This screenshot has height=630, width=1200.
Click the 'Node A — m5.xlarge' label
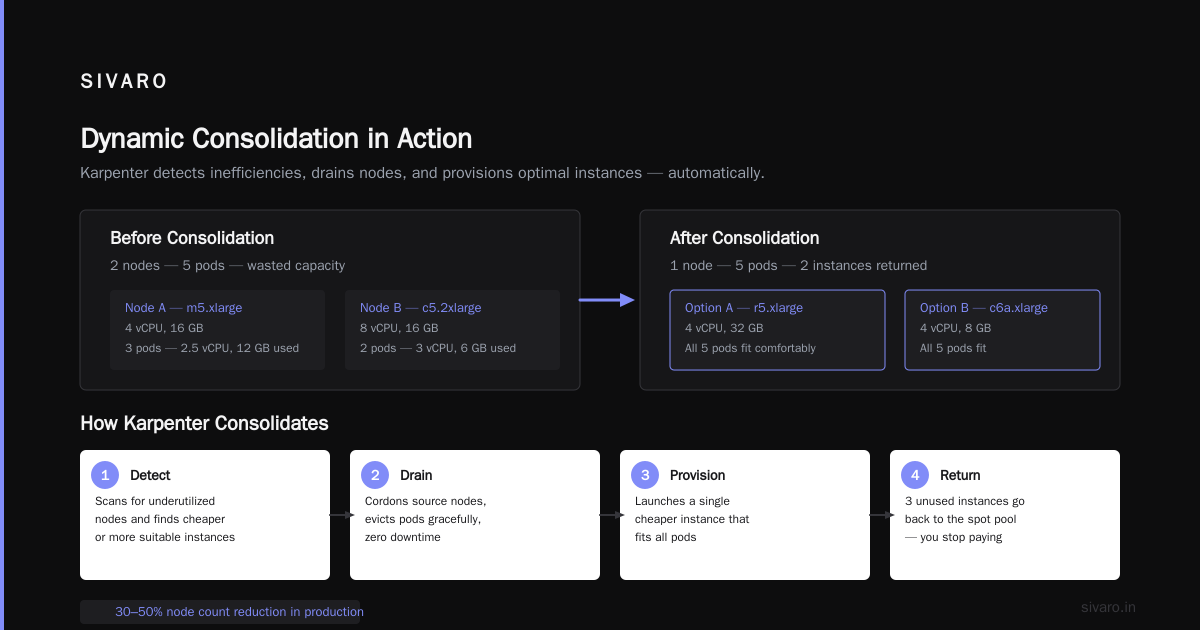click(x=183, y=308)
